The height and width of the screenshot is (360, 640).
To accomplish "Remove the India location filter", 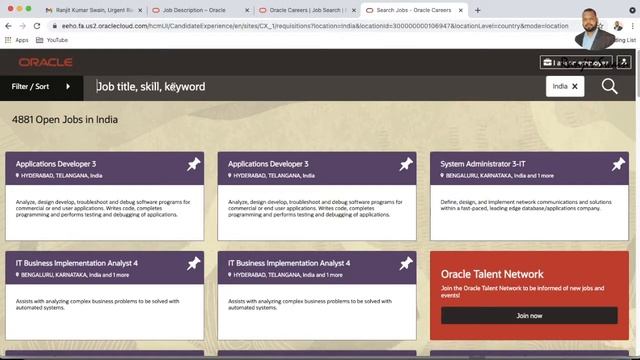I will tap(575, 87).
